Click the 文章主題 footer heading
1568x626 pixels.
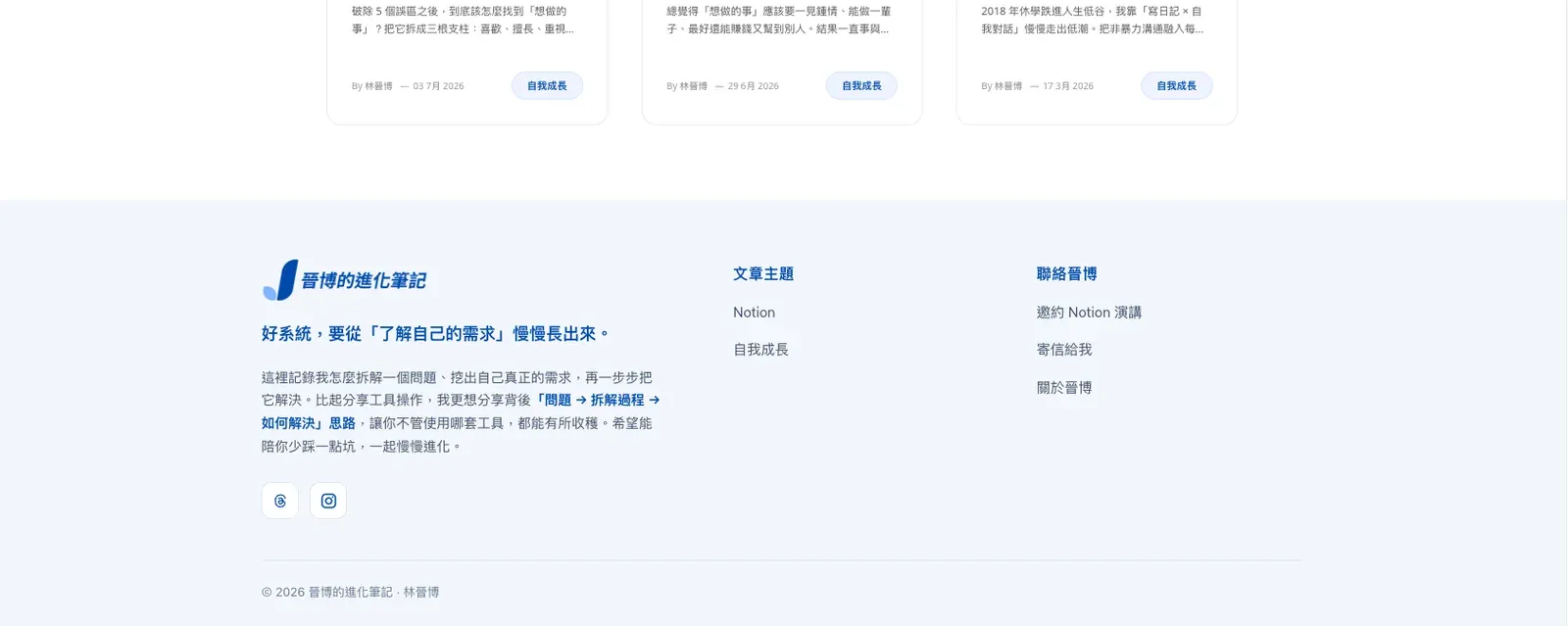(x=763, y=274)
